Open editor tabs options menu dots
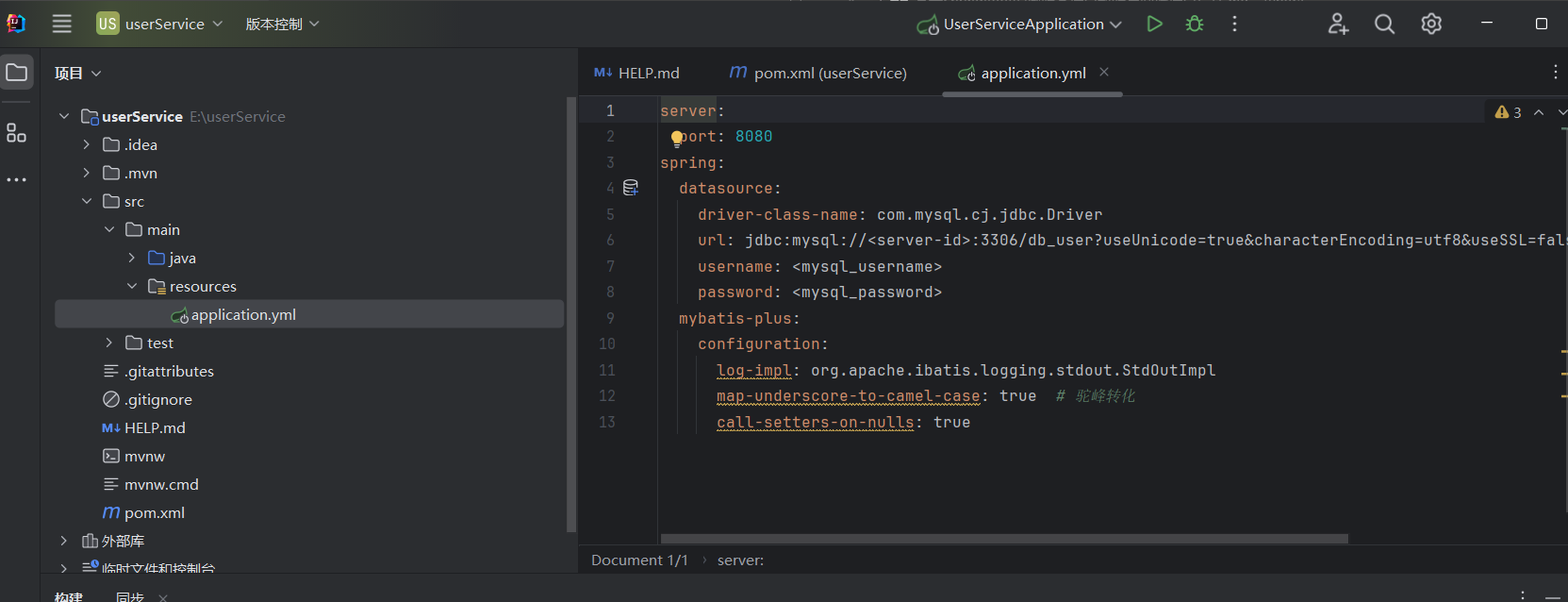 pos(1555,73)
